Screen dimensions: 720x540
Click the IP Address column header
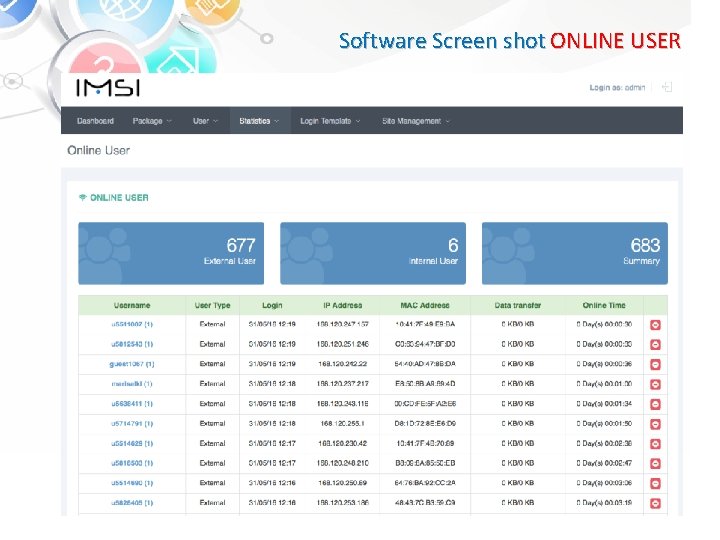point(343,305)
